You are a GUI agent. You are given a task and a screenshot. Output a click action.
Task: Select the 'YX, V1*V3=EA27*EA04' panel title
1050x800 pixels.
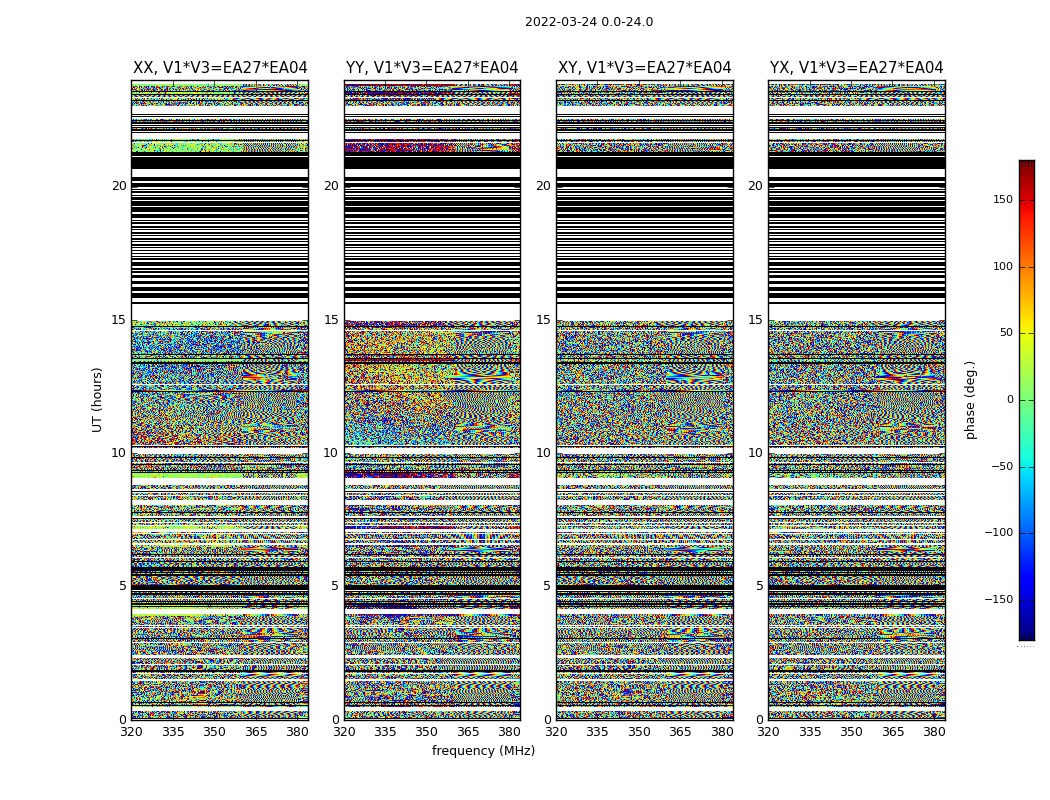(856, 68)
